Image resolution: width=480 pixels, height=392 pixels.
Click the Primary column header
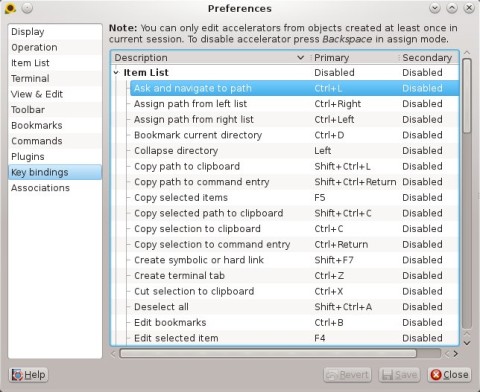(355, 58)
